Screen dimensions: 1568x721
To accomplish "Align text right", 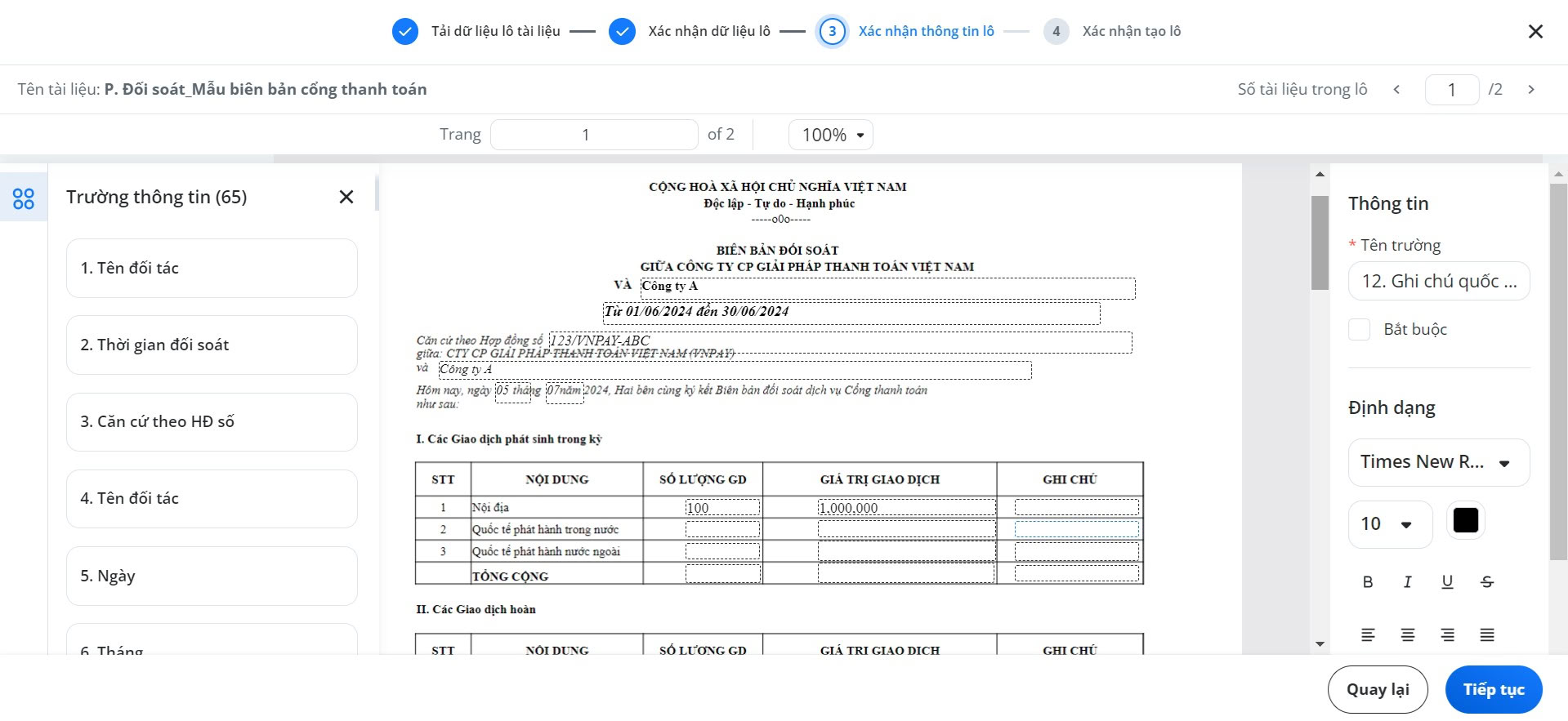I will click(x=1447, y=634).
